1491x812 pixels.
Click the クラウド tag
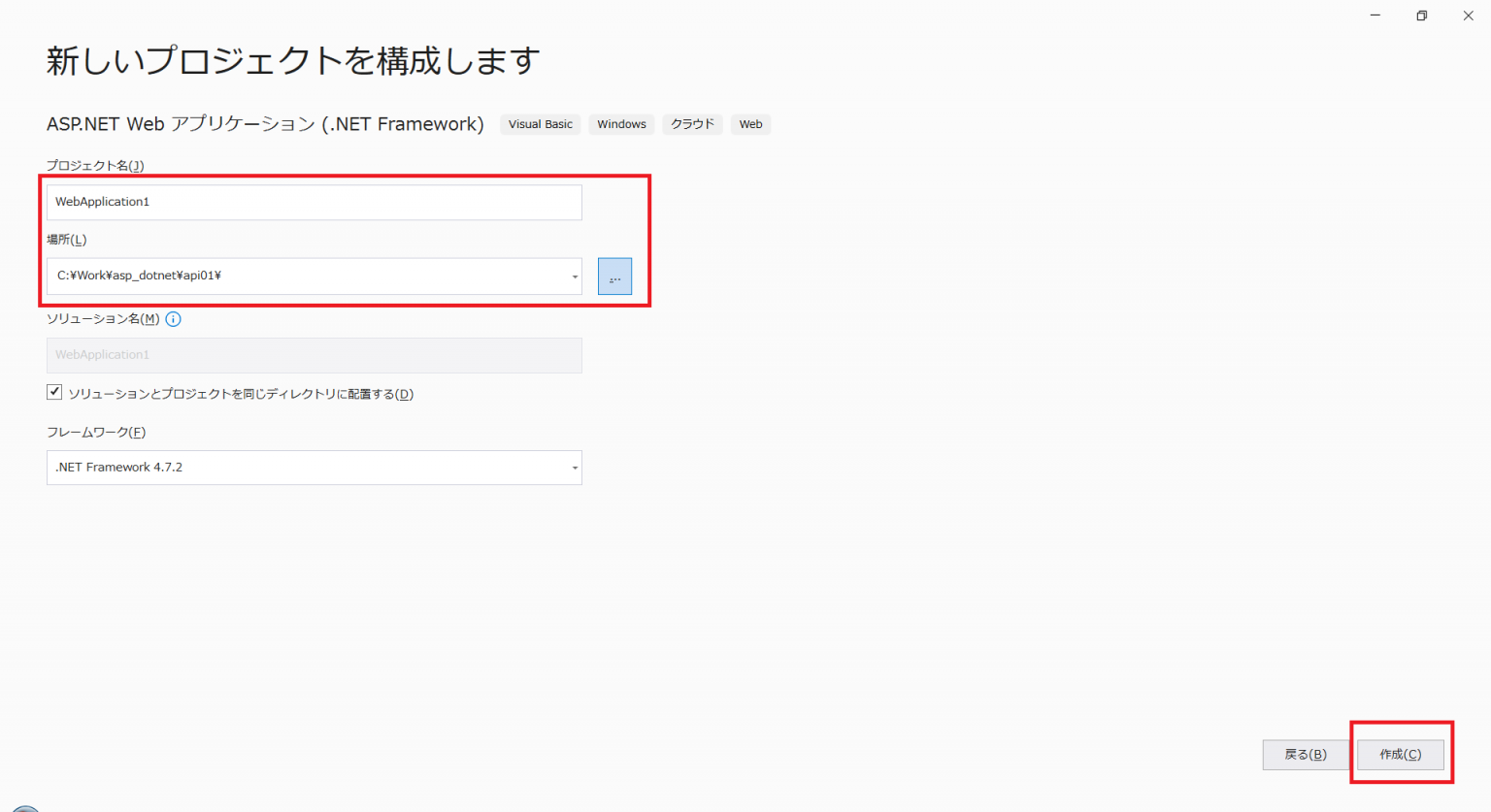point(692,124)
